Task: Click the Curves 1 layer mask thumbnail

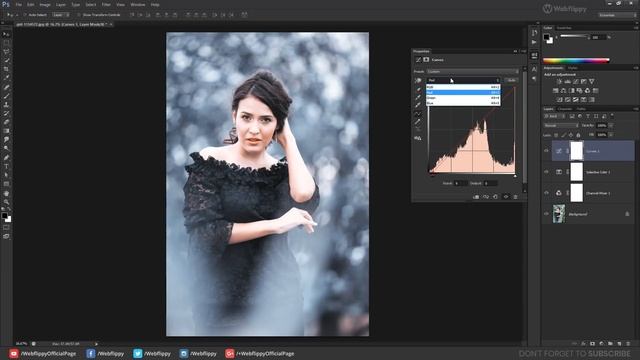Action: point(576,151)
